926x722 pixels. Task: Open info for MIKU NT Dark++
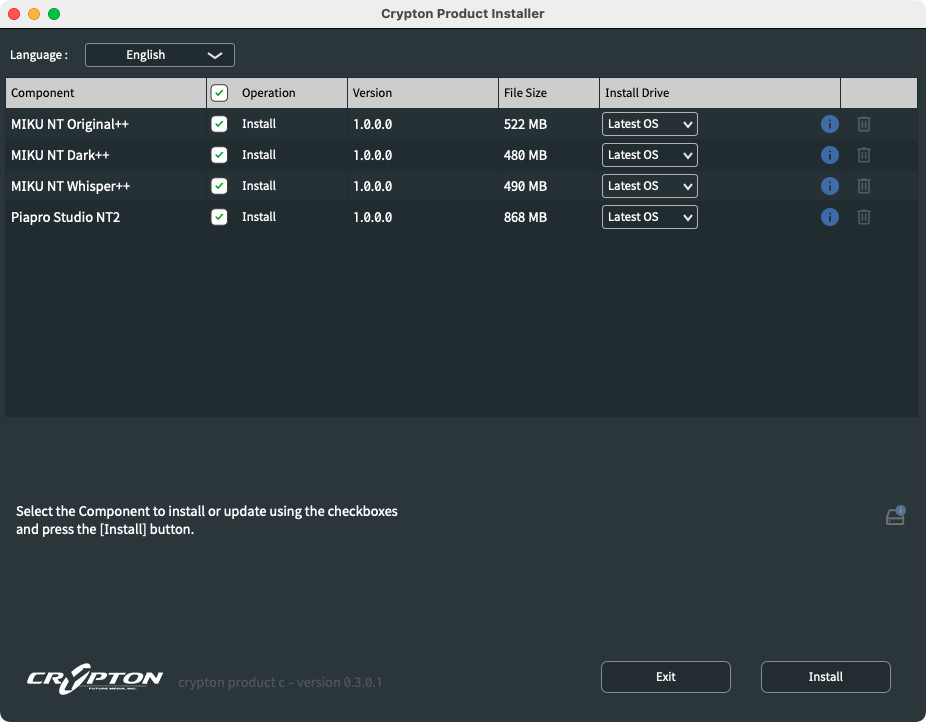coord(829,155)
